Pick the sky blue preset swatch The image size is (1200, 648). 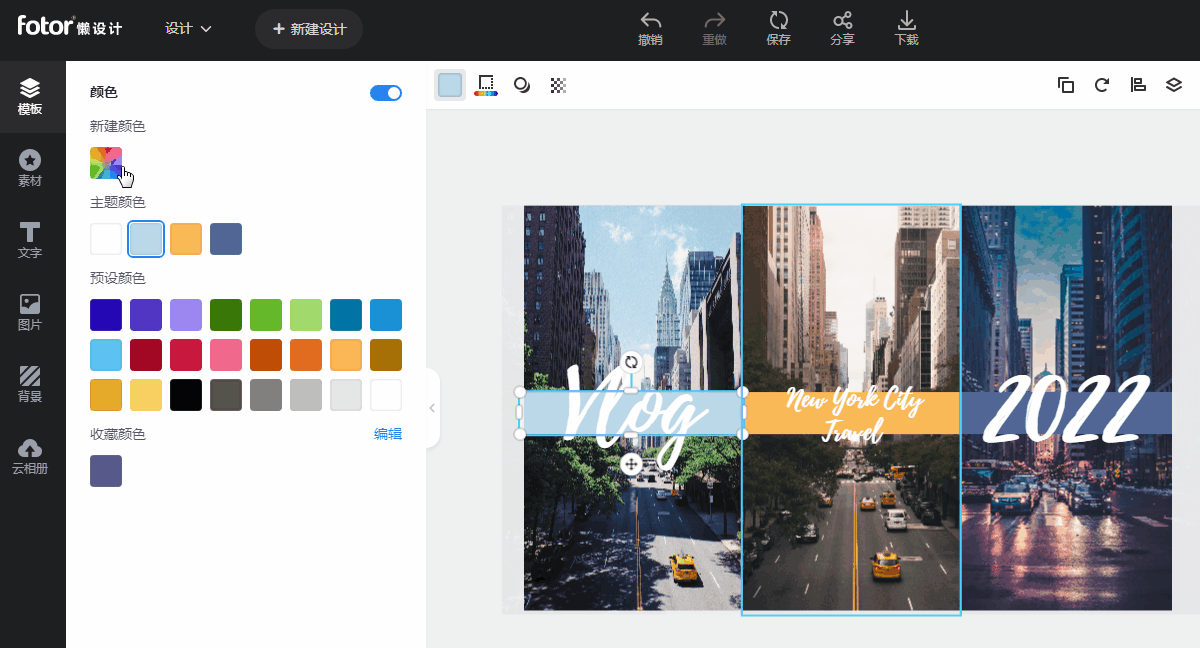coord(106,355)
